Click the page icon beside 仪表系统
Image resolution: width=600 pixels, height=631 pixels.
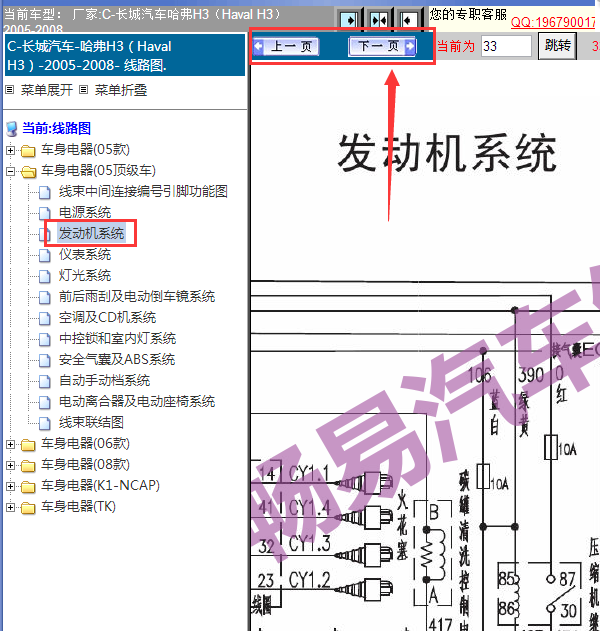click(x=45, y=255)
